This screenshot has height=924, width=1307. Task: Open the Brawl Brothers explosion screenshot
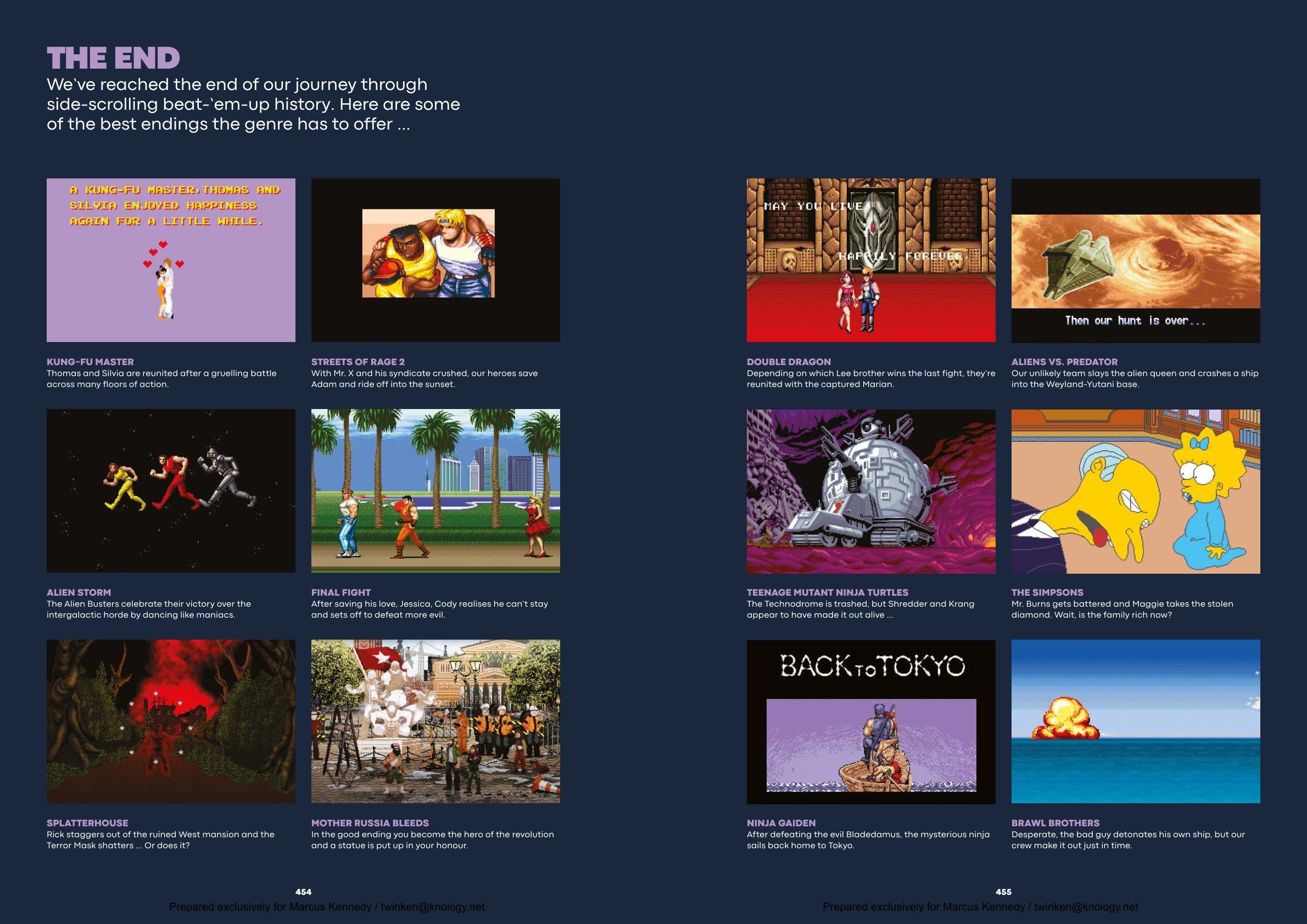1136,721
